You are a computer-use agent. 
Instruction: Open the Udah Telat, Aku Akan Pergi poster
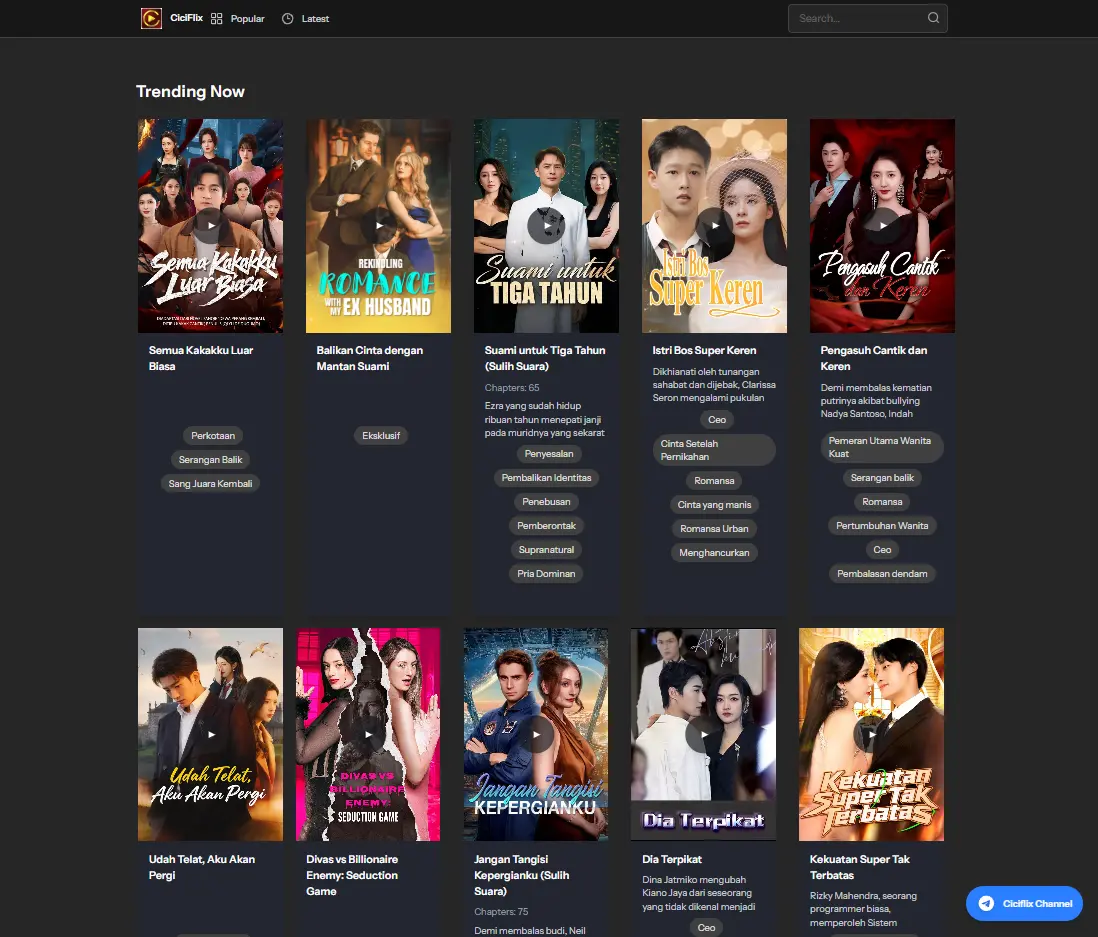210,733
